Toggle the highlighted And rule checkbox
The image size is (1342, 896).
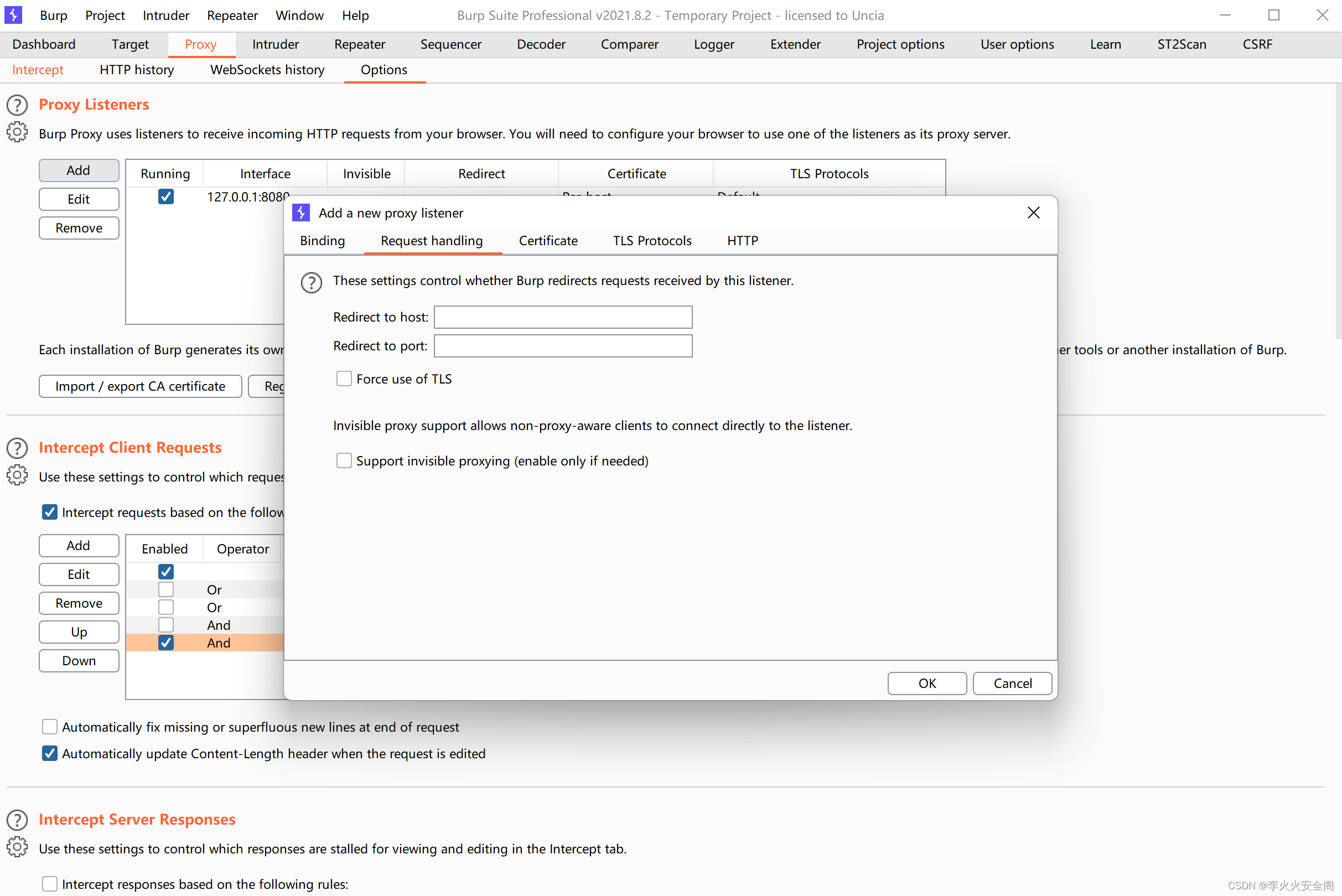pyautogui.click(x=165, y=643)
